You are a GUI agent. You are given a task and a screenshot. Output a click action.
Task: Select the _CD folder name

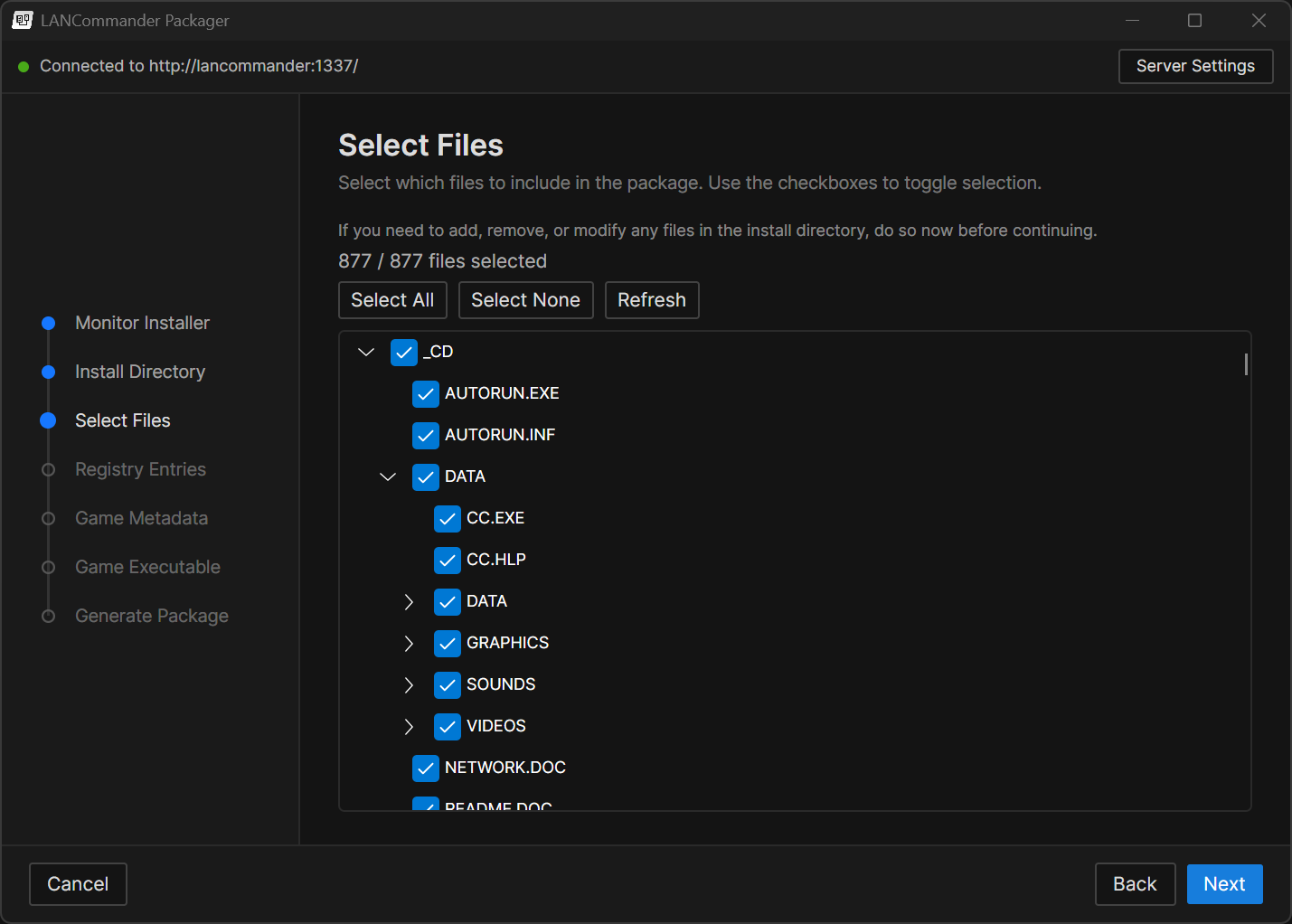point(438,352)
